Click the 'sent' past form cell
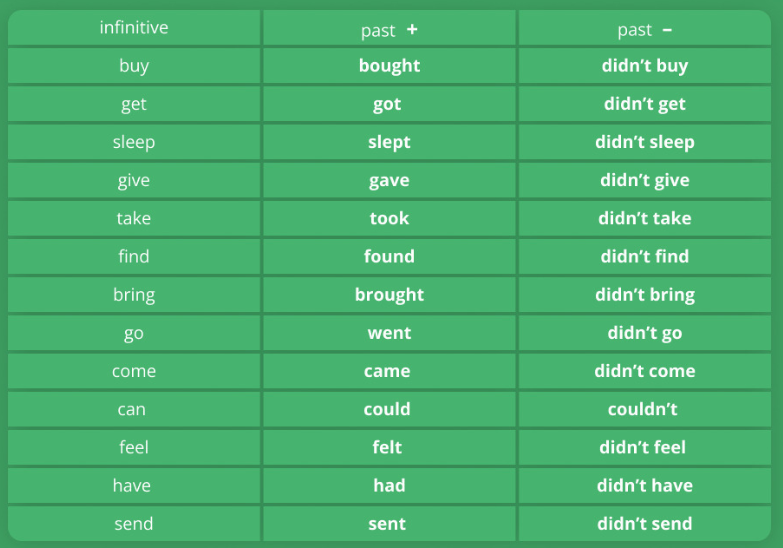Screen dimensions: 783x548 387,523
